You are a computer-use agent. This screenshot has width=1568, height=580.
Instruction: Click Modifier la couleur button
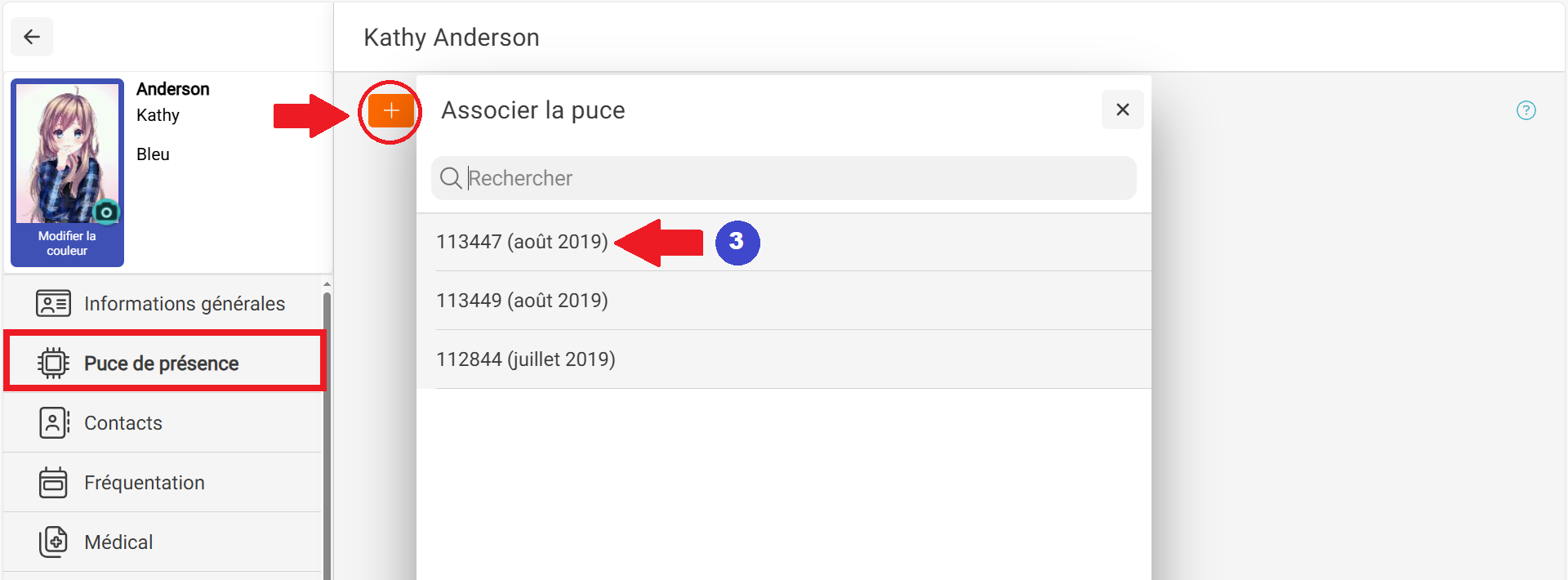pyautogui.click(x=67, y=243)
